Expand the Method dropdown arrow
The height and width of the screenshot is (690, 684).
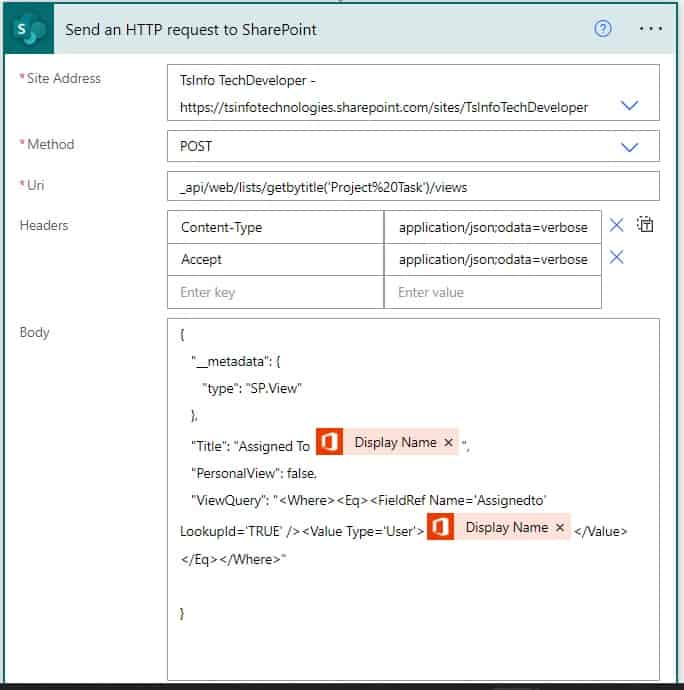pos(629,147)
